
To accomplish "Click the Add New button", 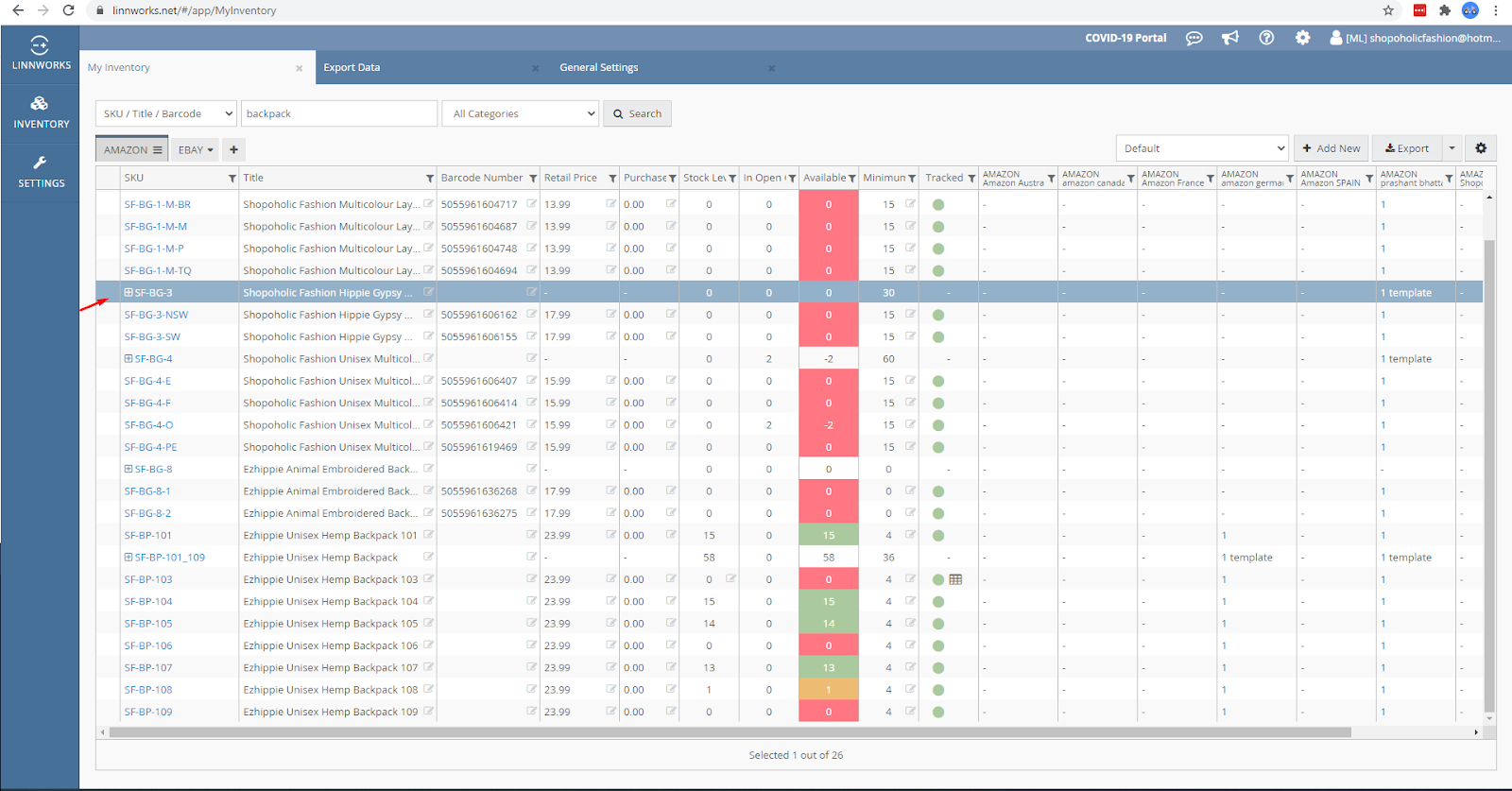I will pos(1331,148).
